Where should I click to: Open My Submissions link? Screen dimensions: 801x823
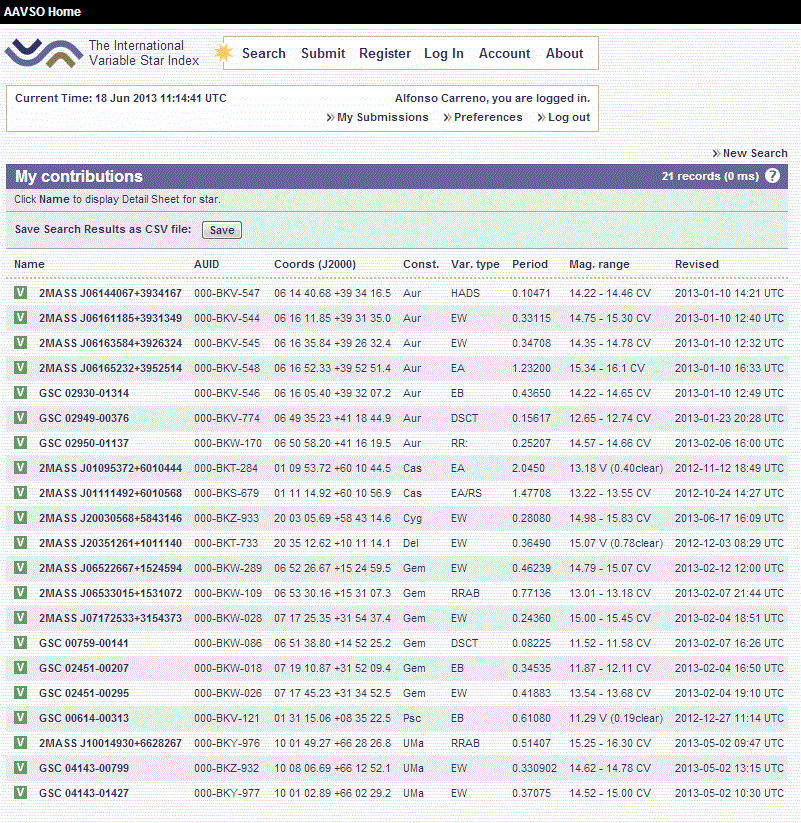(x=382, y=117)
